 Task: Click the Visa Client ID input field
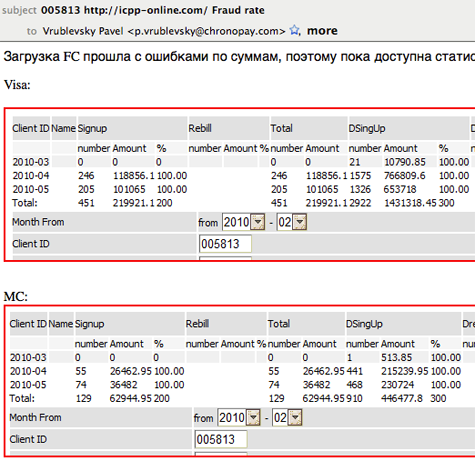[225, 244]
